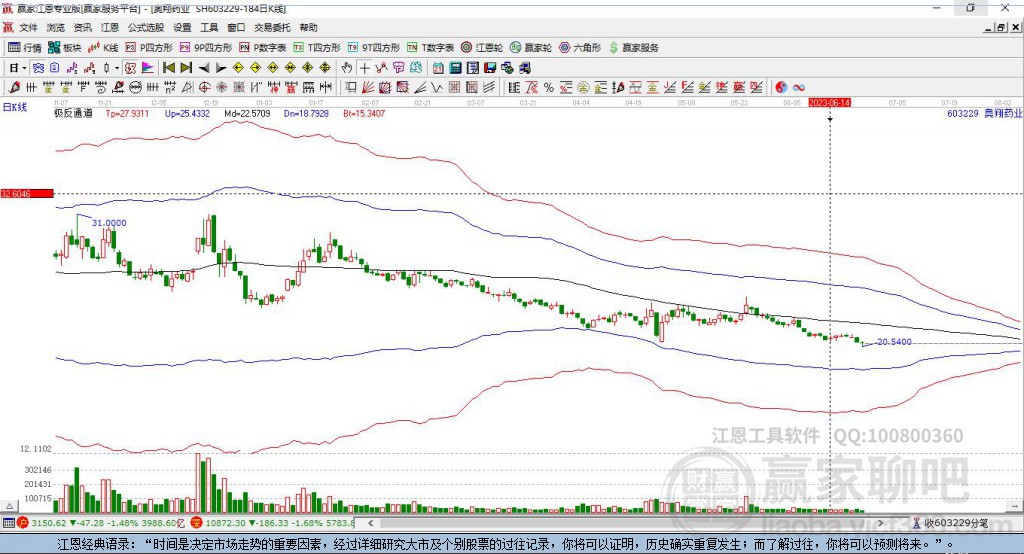Open 赢家服务 with the dollar icon

[x=634, y=48]
